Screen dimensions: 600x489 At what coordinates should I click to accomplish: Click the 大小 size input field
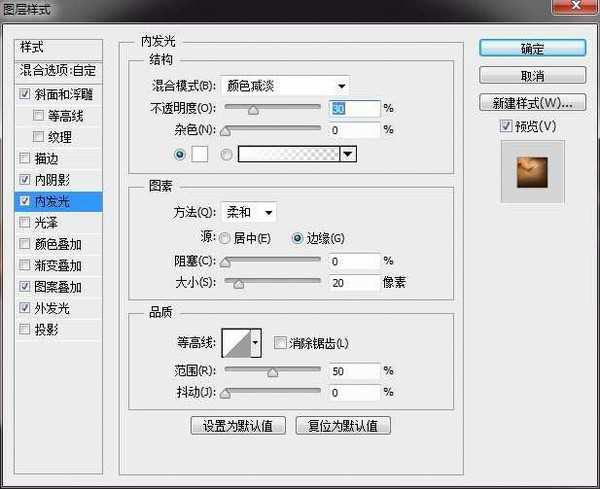point(353,283)
